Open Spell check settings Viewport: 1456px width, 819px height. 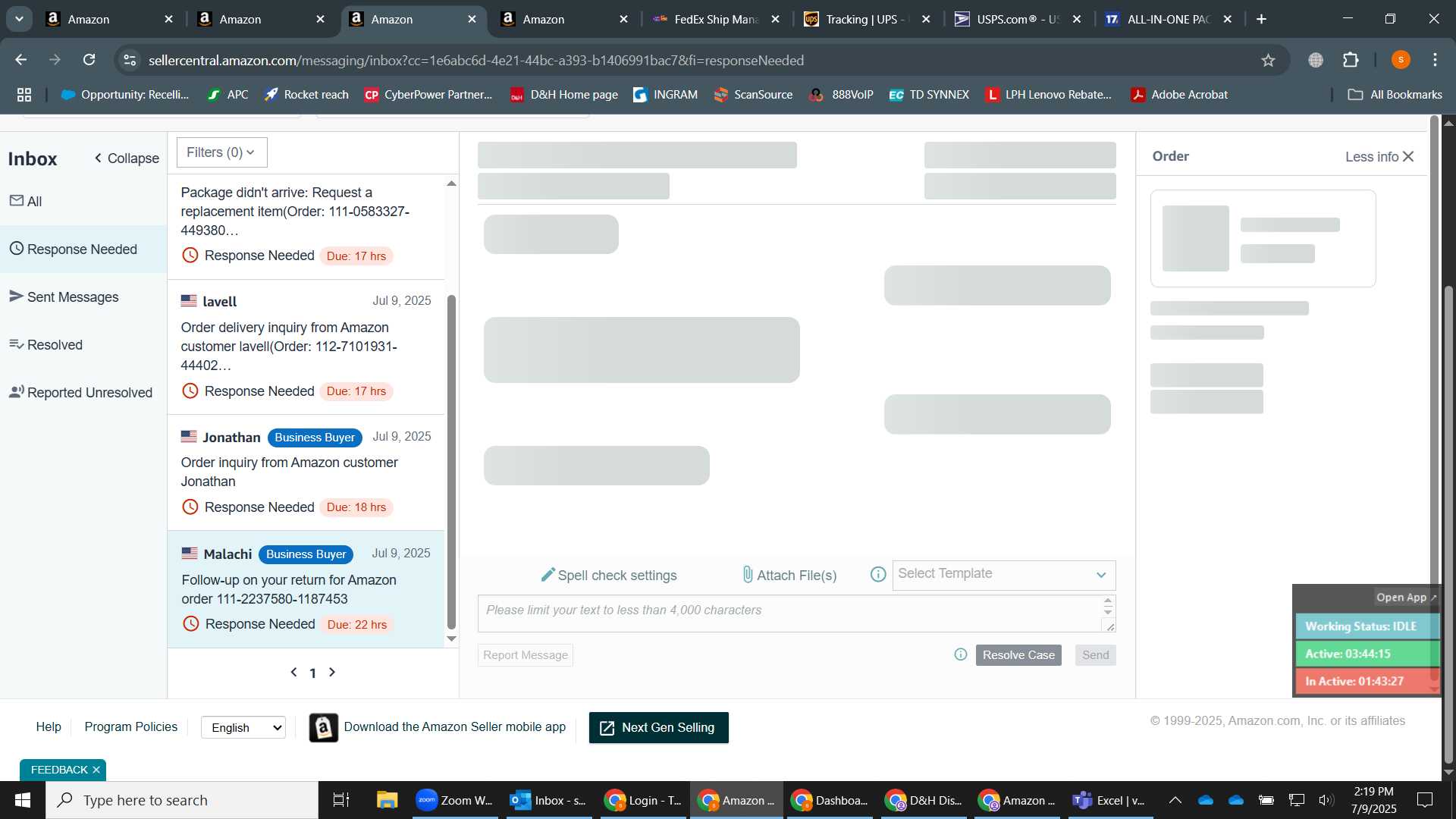(609, 575)
